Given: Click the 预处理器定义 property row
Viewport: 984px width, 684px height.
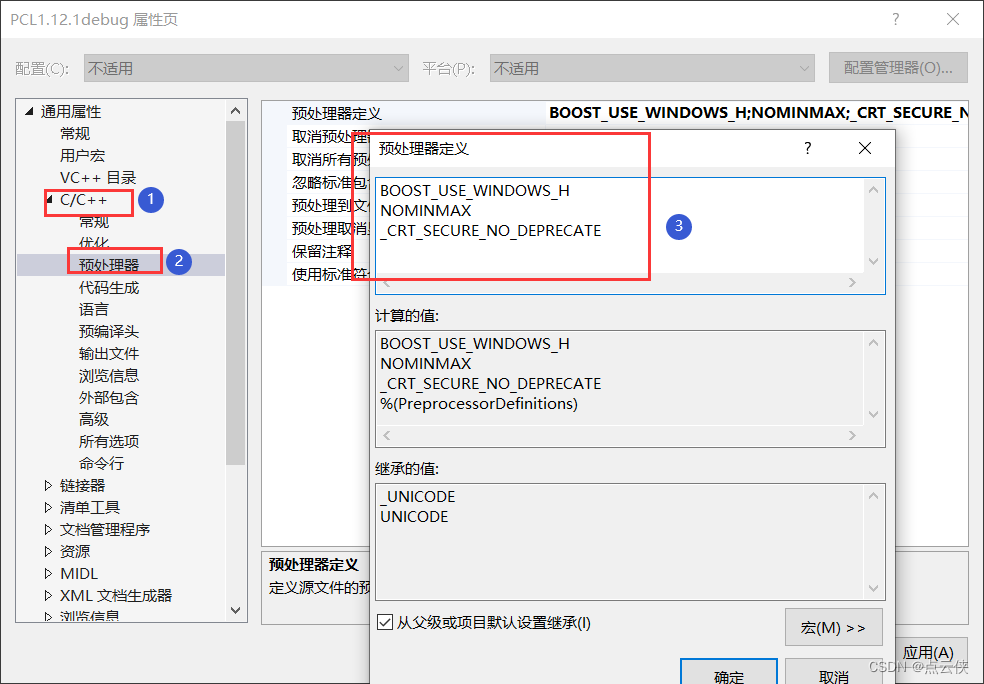Looking at the screenshot, I should pyautogui.click(x=615, y=113).
